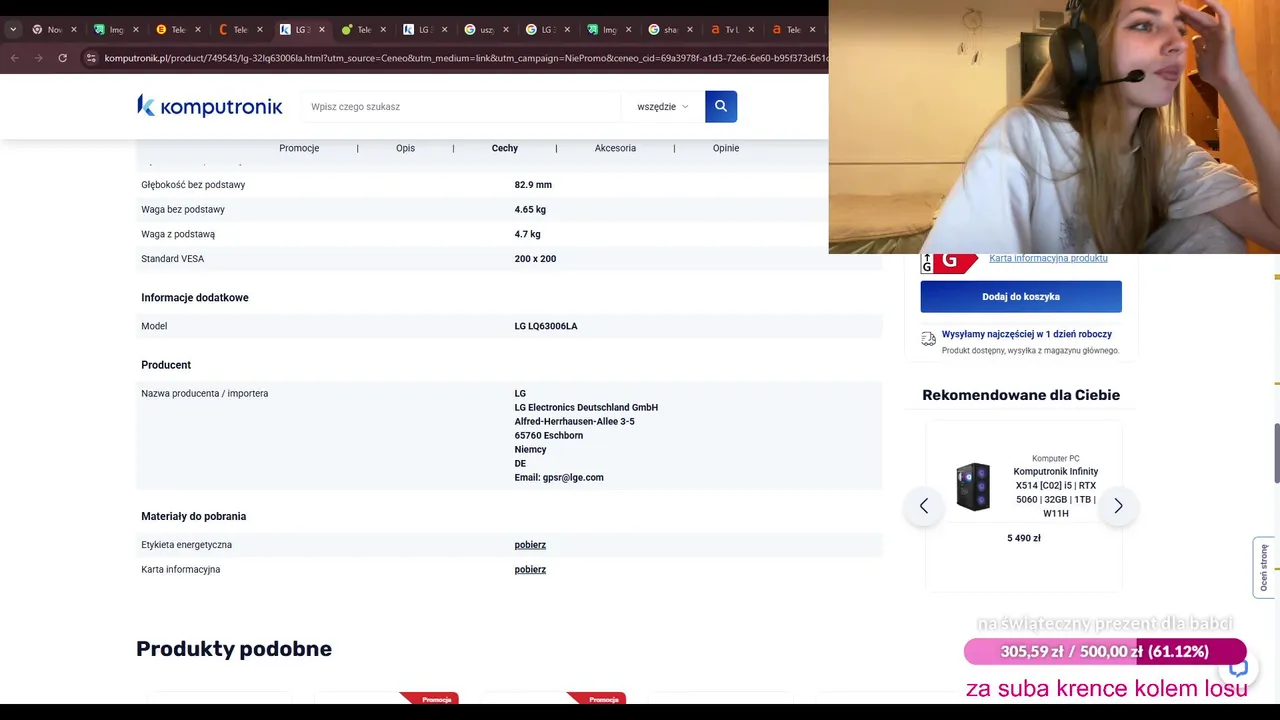Click the 'Rekomendowane dla Ciebie' heading
This screenshot has width=1280, height=720.
pyautogui.click(x=1021, y=395)
